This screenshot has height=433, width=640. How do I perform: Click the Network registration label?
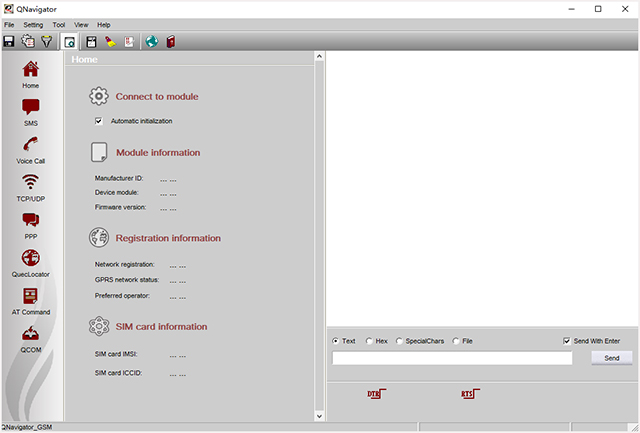point(124,264)
